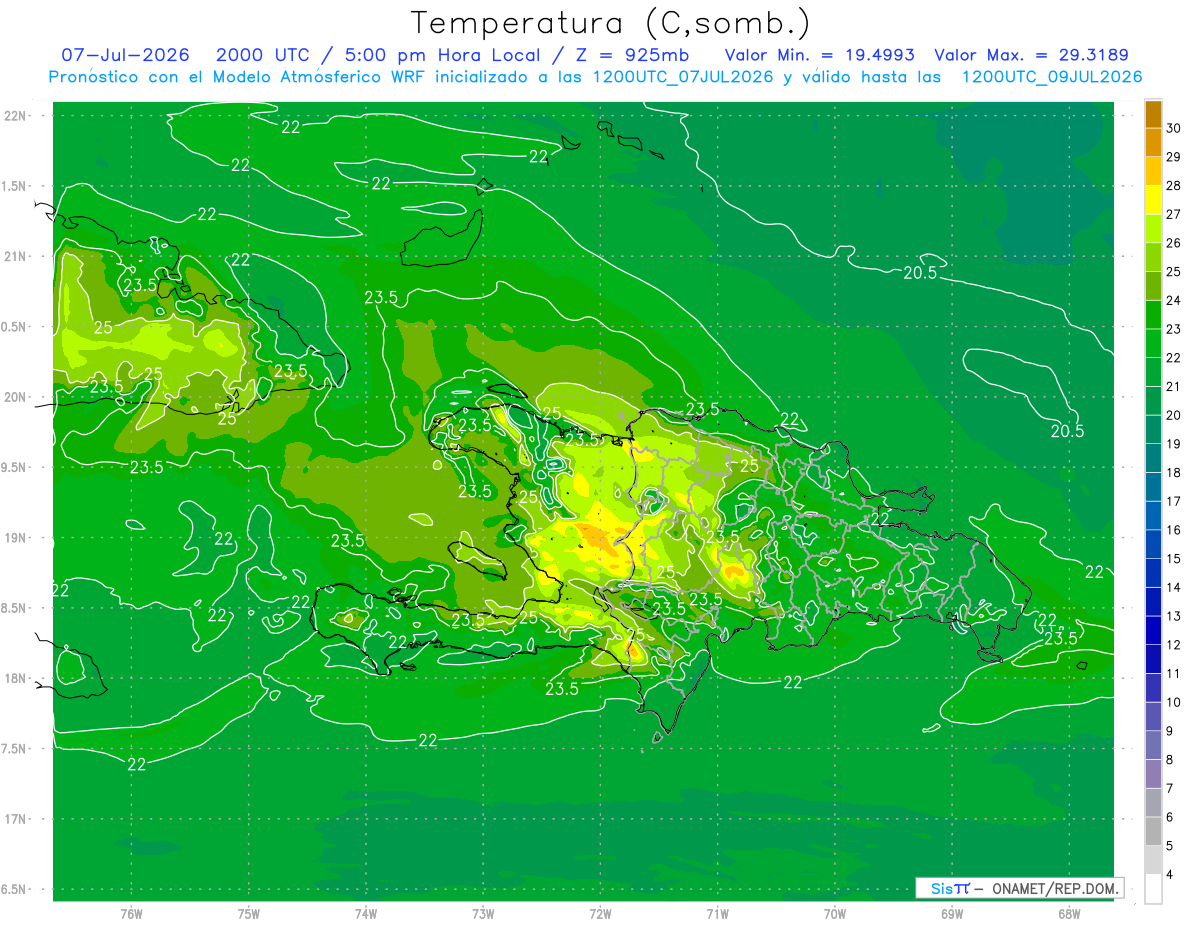Click the 'Valor Max. = 29.3189' readout
The width and height of the screenshot is (1200, 927).
[1031, 55]
